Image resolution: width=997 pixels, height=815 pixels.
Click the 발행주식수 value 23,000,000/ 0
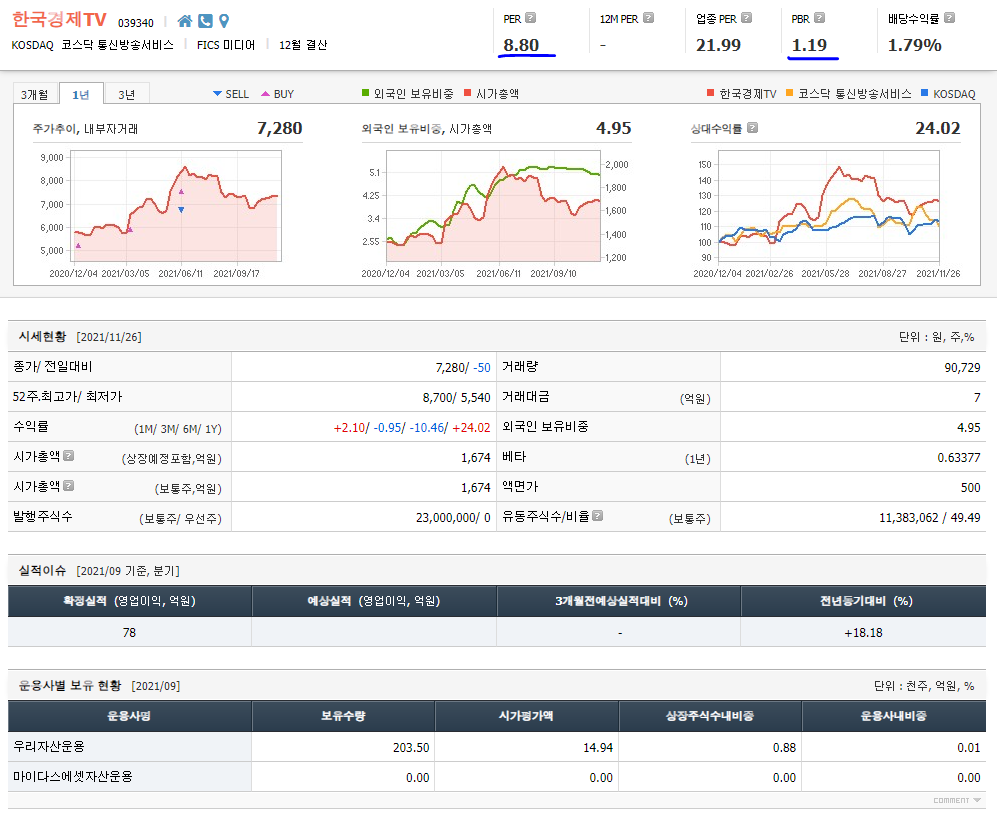coord(453,517)
